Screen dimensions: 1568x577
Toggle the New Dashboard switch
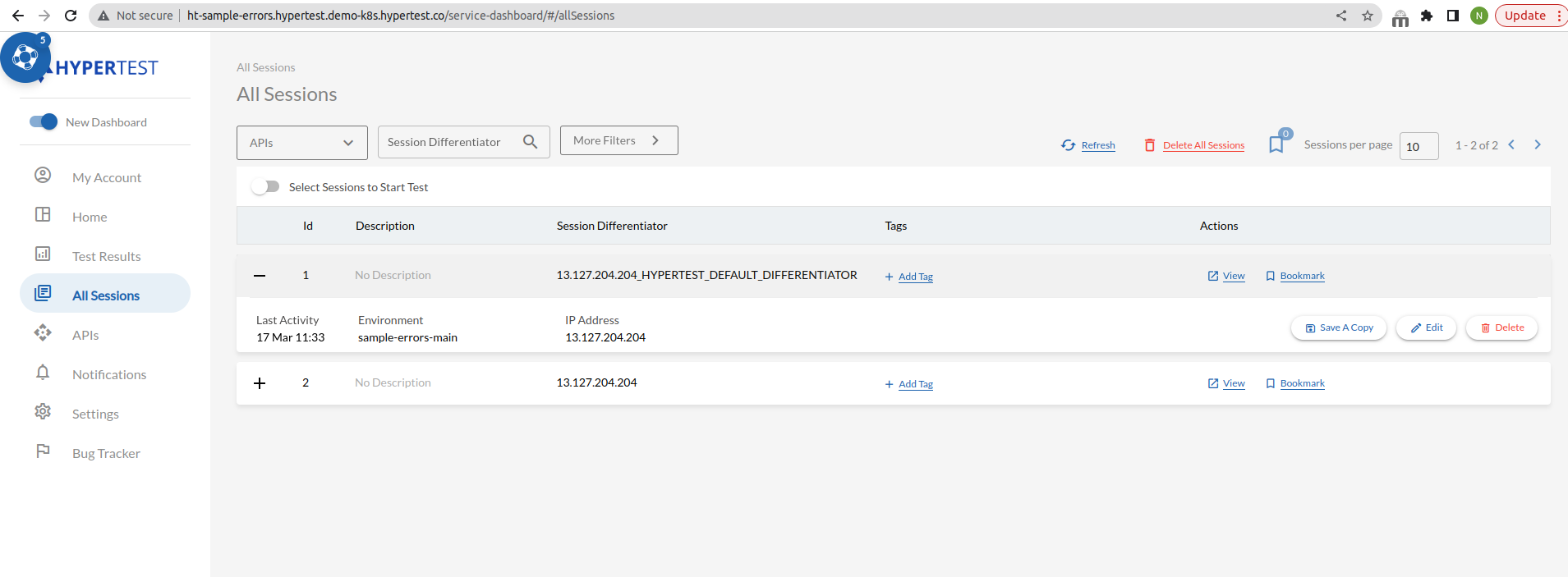click(x=44, y=121)
